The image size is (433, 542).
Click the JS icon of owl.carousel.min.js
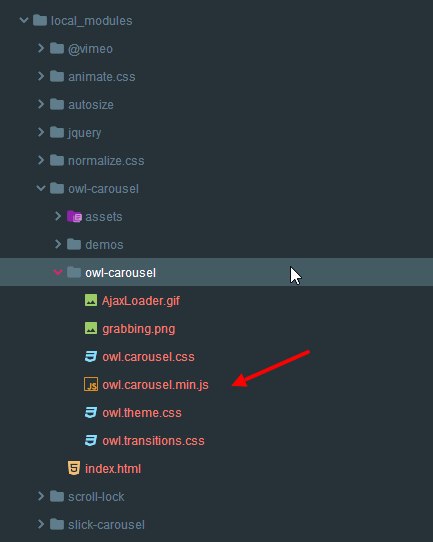point(91,384)
